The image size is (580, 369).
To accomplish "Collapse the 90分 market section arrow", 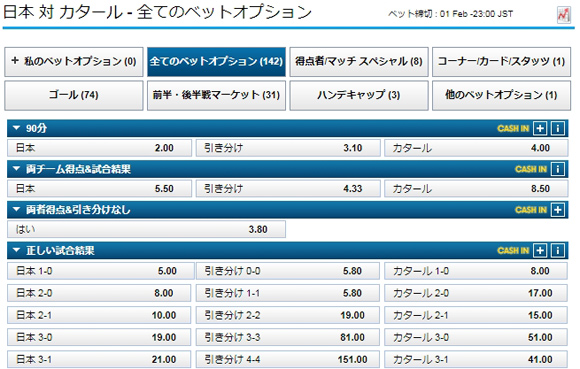I will 16,128.
